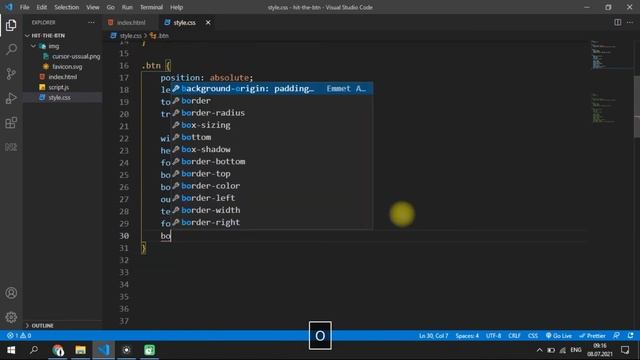Choose the border suggestion
640x360 pixels.
coord(271,101)
